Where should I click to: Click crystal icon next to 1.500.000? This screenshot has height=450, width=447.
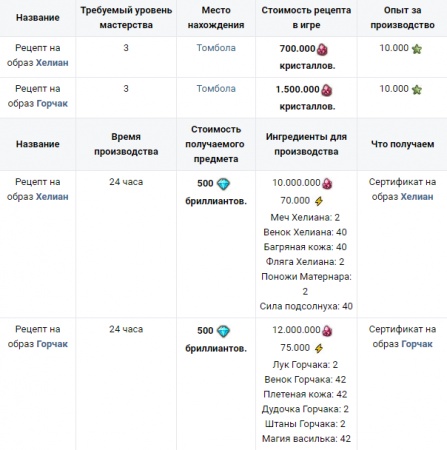(326, 90)
